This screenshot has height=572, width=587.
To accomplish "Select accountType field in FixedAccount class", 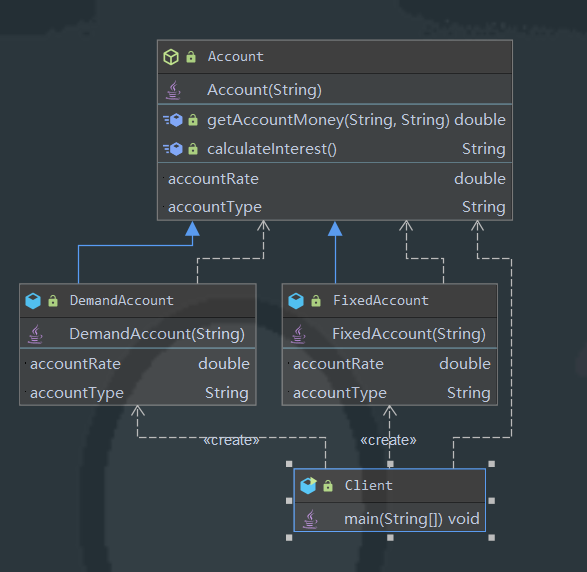I will click(390, 393).
